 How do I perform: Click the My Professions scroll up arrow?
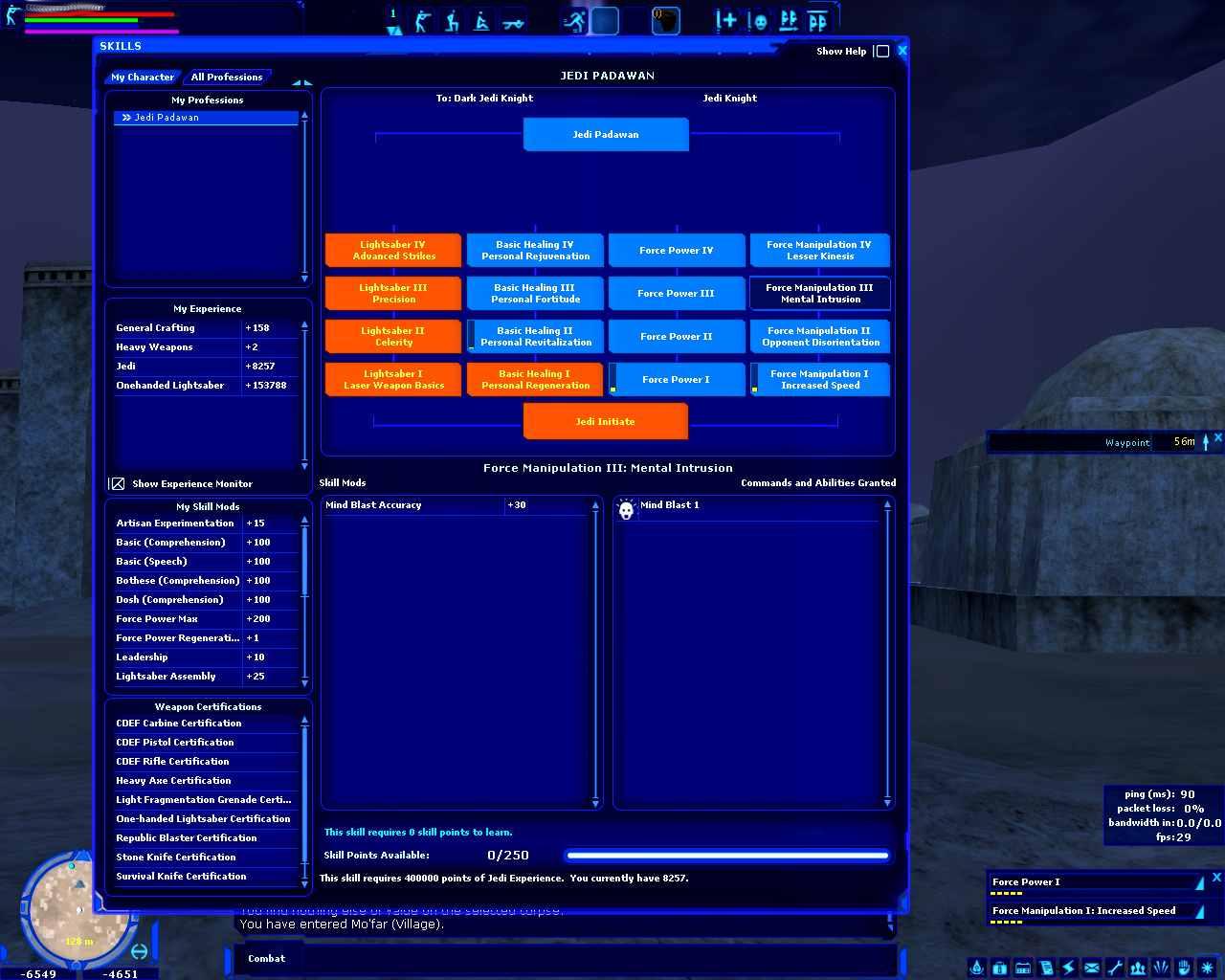pos(304,116)
